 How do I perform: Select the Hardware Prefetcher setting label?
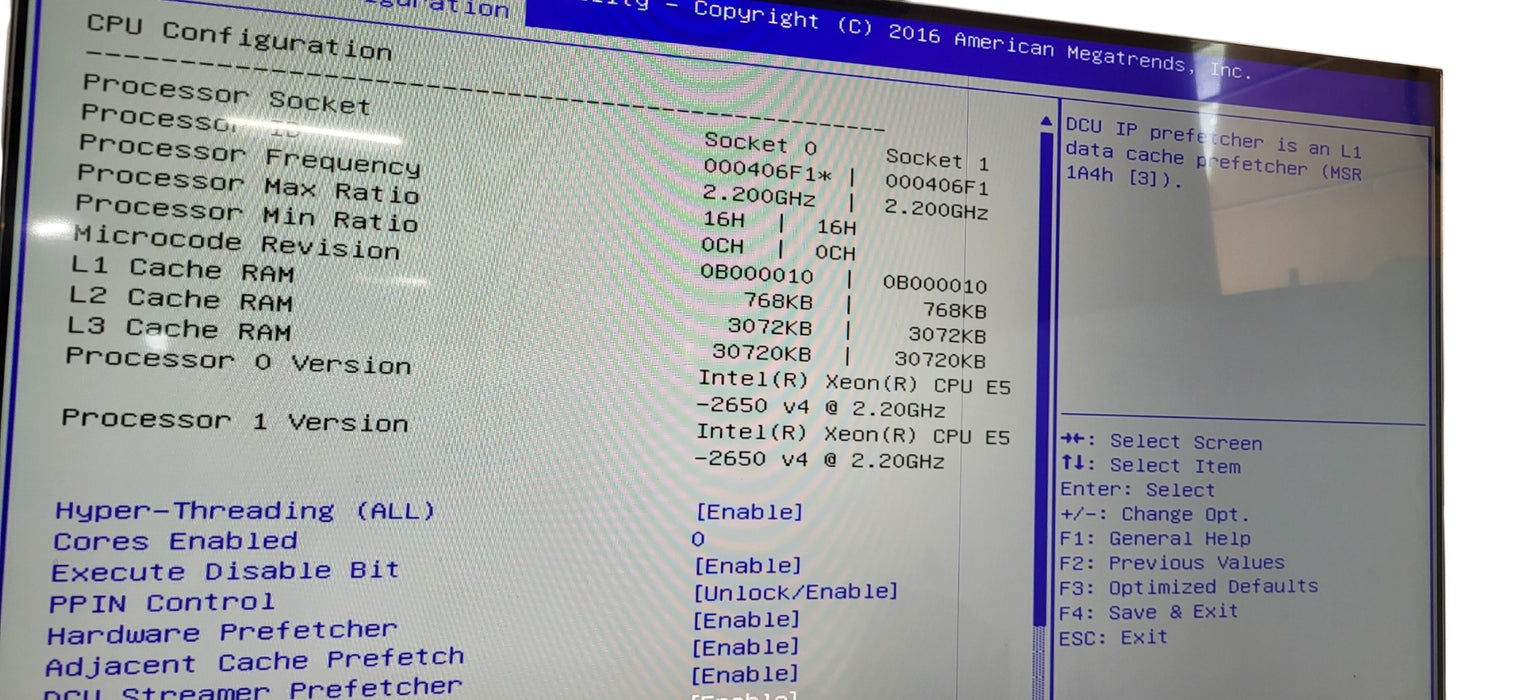click(222, 633)
